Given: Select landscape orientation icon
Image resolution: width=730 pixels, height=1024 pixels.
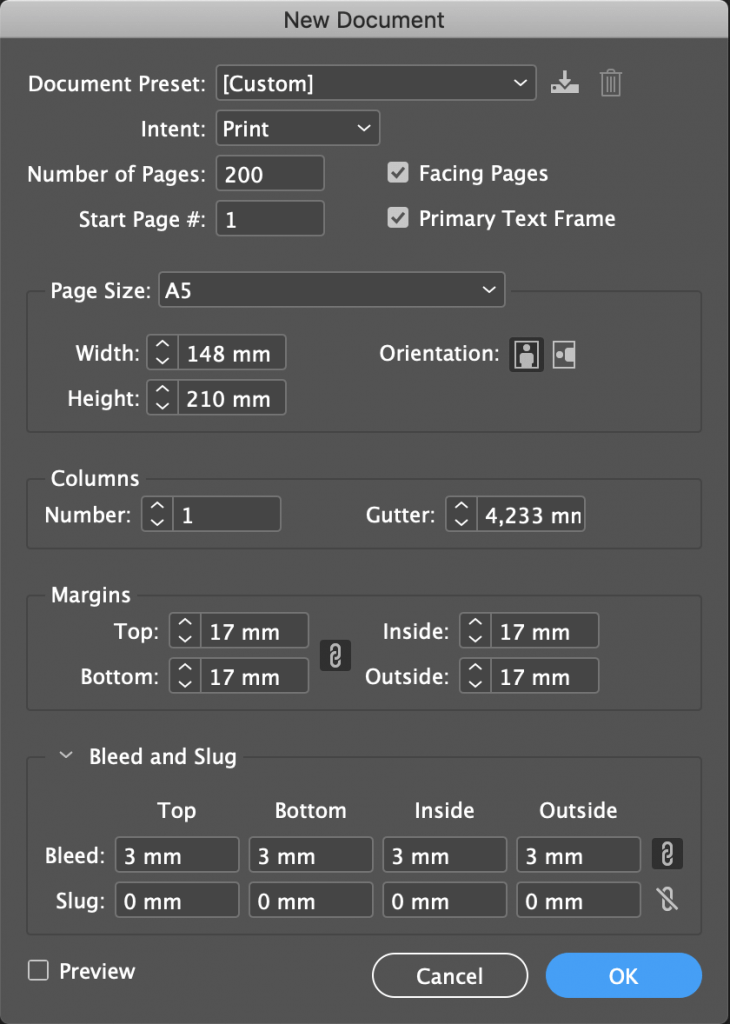Looking at the screenshot, I should coord(565,354).
